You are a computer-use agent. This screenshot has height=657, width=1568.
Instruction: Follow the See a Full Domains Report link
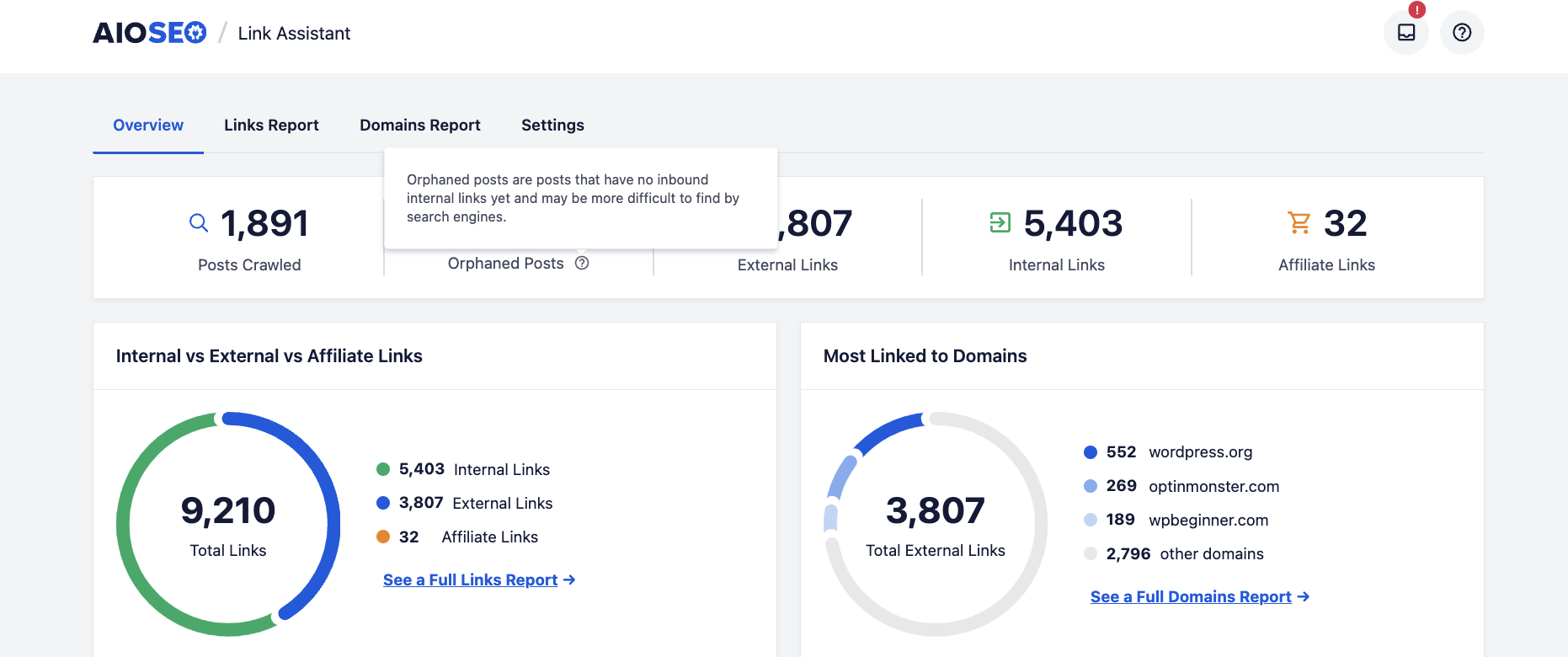coord(1190,596)
